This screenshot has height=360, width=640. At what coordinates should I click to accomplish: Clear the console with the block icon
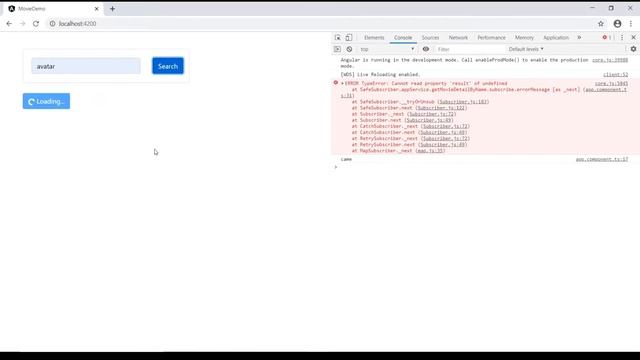point(349,49)
